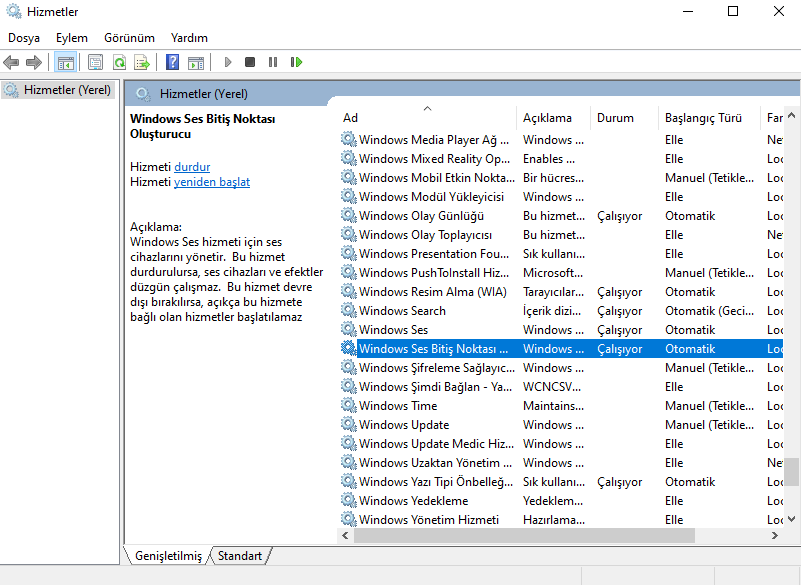Click gear icon of Windows Yedekleme row
Image resolution: width=801 pixels, height=585 pixels.
coord(349,501)
